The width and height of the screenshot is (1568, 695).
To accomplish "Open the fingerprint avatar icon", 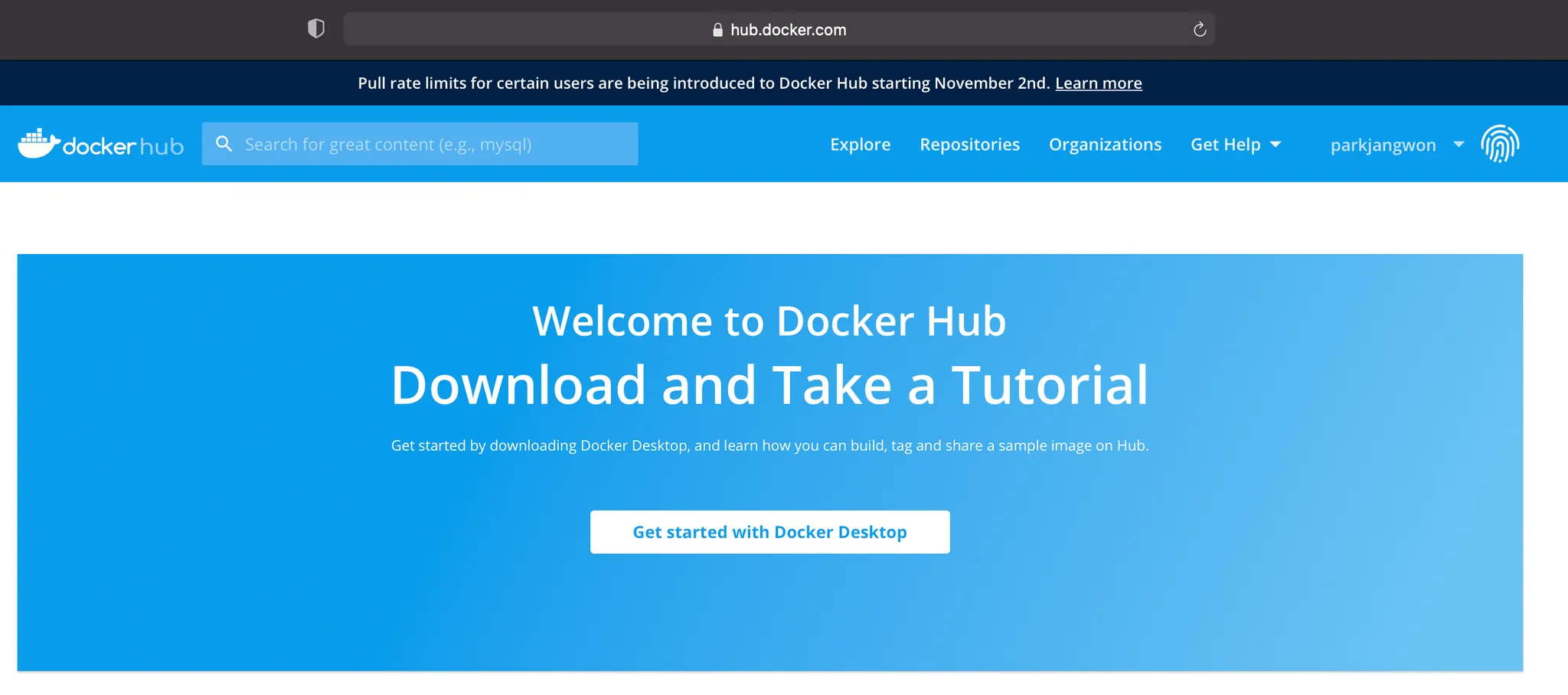I will (1500, 144).
